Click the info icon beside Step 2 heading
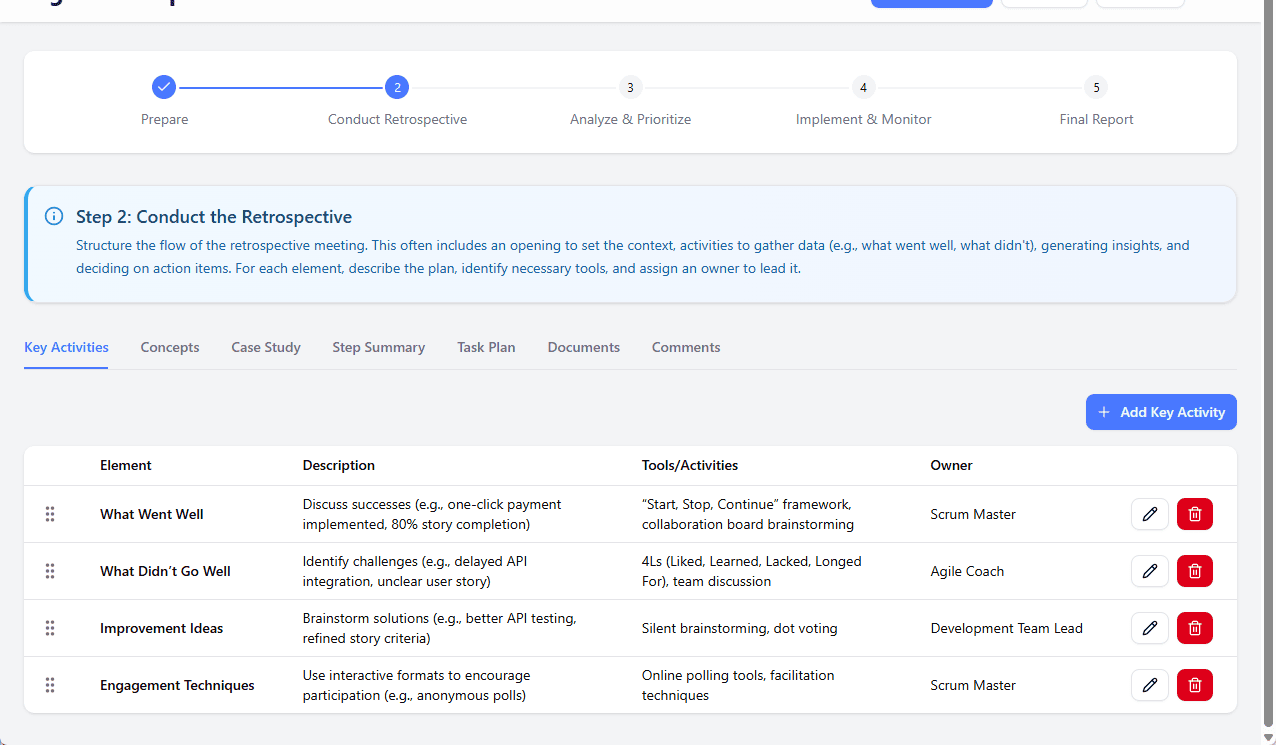 click(x=54, y=217)
